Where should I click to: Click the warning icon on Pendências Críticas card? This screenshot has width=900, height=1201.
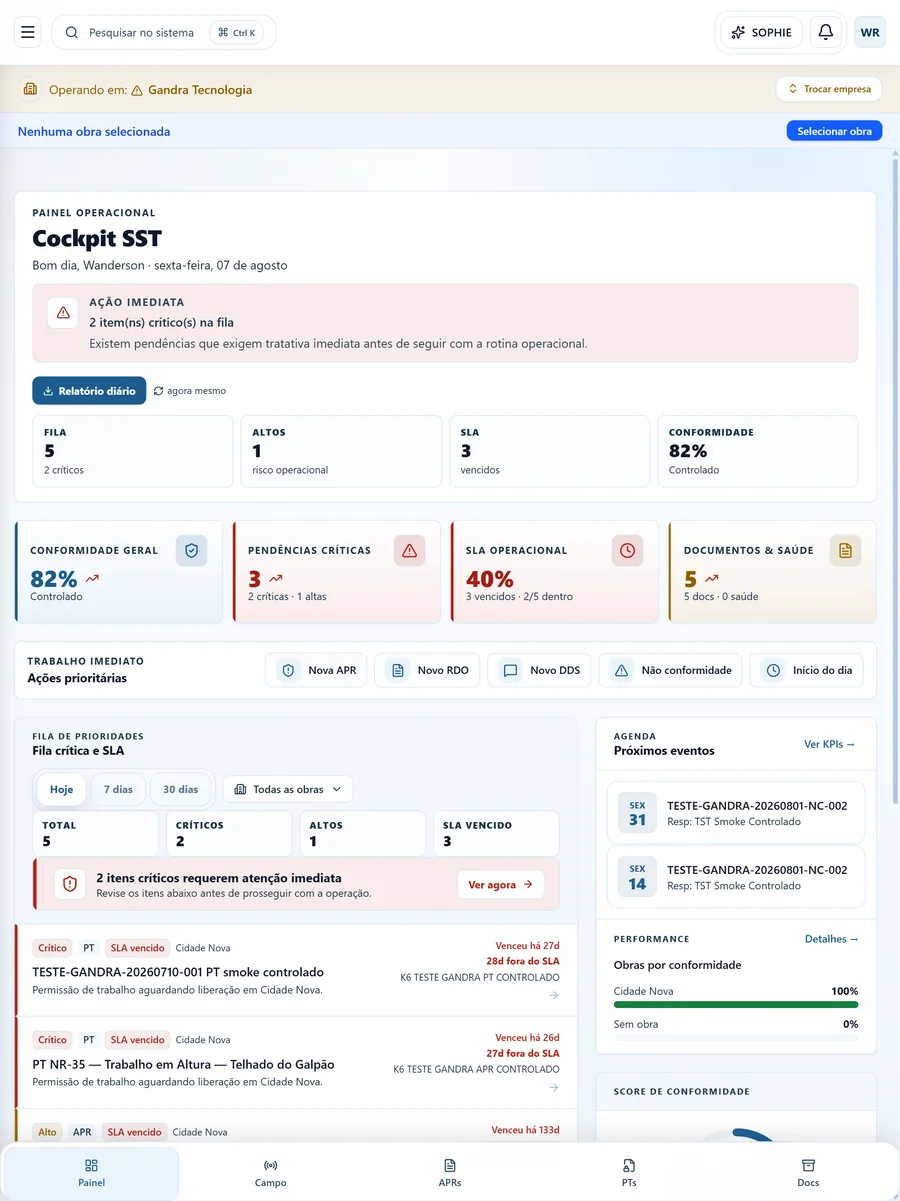coord(409,550)
